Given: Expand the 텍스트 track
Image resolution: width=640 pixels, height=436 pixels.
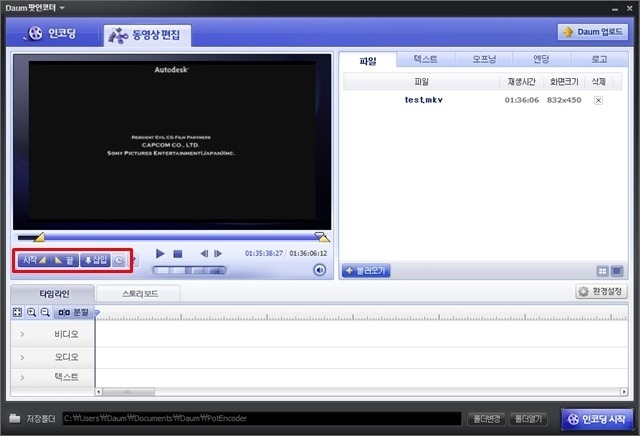Looking at the screenshot, I should tap(22, 378).
